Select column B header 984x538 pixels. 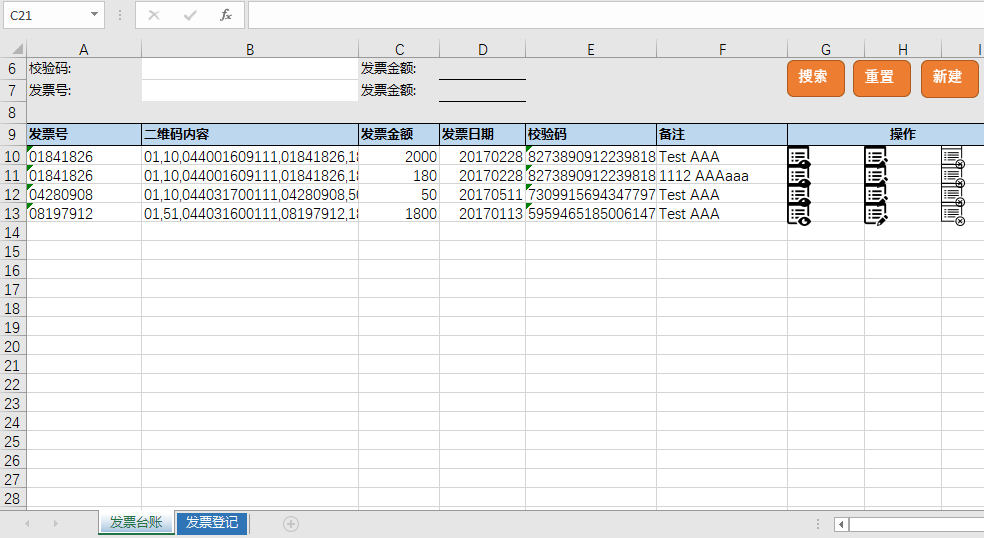250,50
